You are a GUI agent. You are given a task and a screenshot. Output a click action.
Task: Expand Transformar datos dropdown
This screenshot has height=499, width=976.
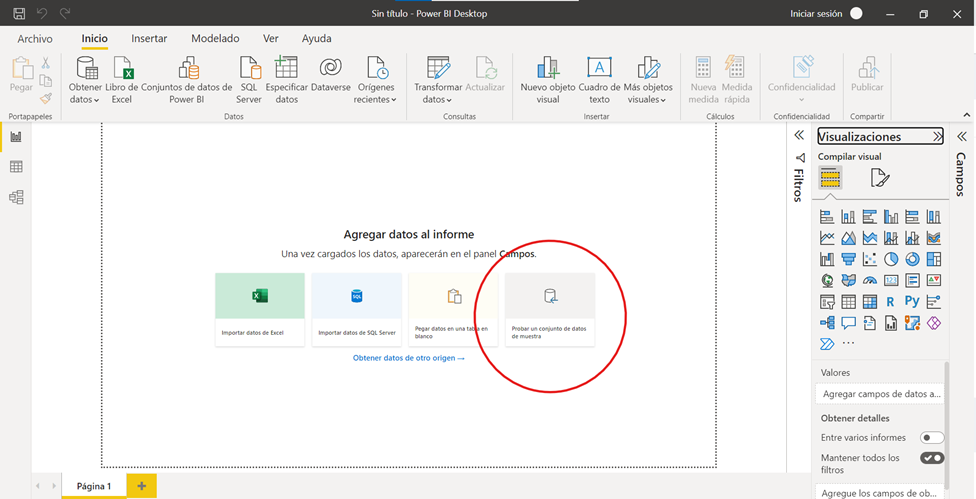pyautogui.click(x=438, y=81)
